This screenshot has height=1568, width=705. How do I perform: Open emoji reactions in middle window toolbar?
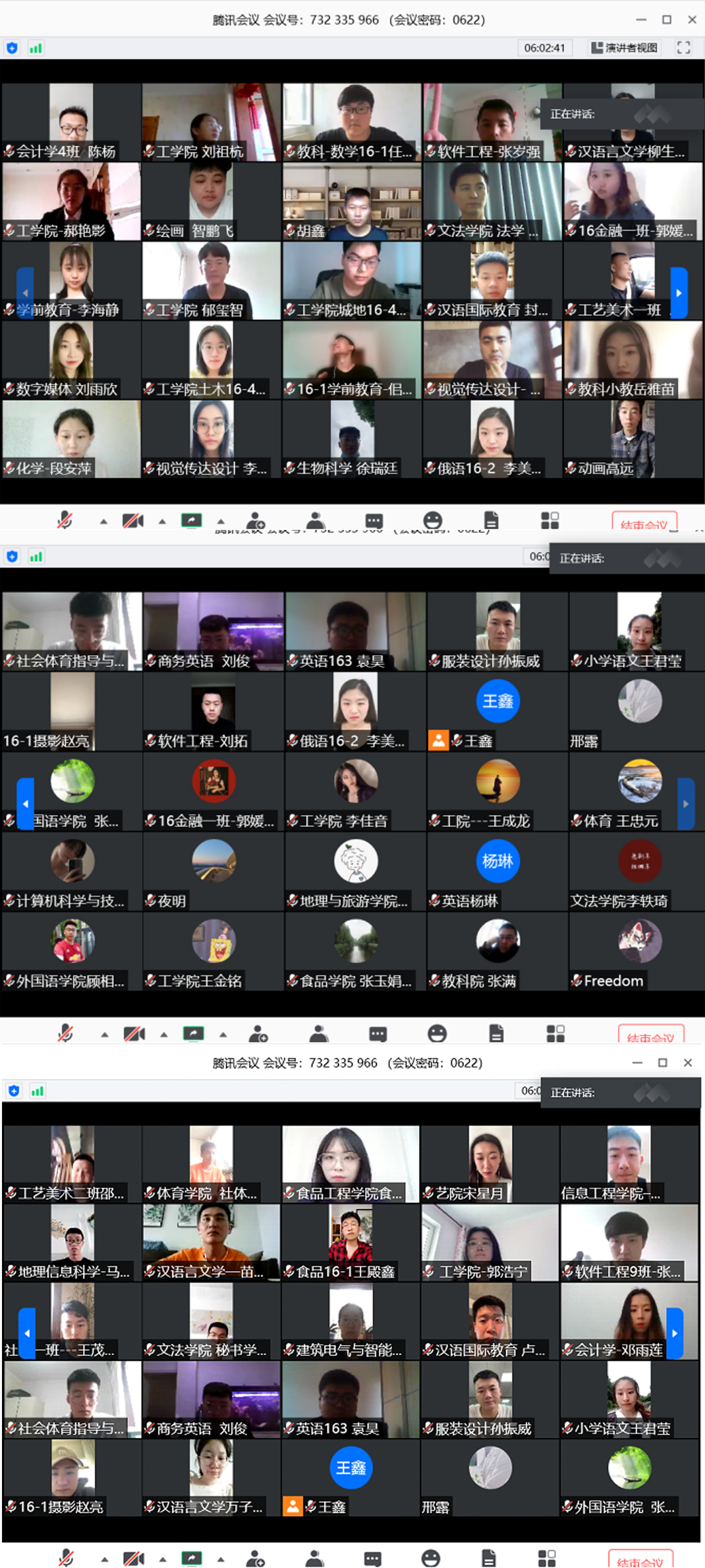point(437,1033)
